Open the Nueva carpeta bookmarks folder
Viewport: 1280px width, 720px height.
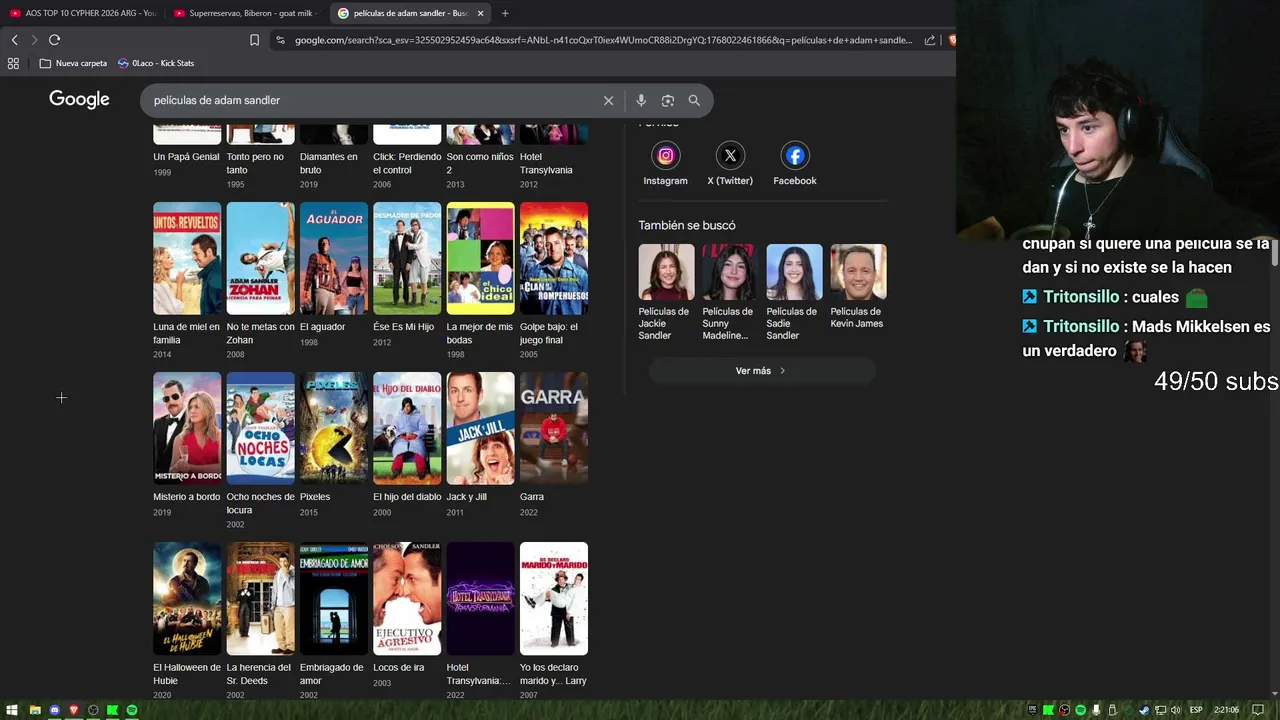click(x=73, y=63)
